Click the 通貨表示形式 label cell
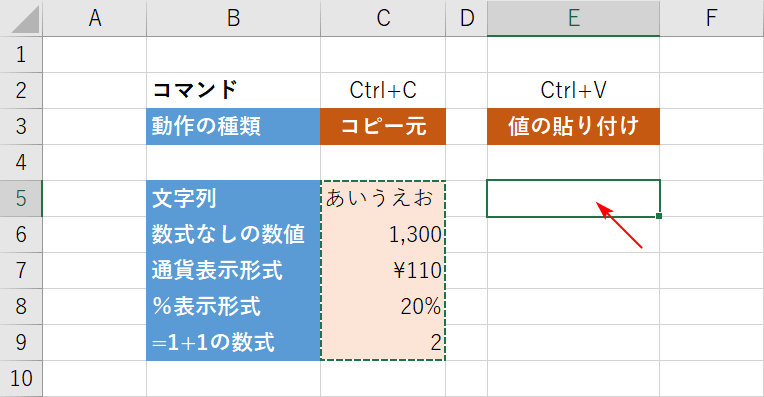 (233, 271)
